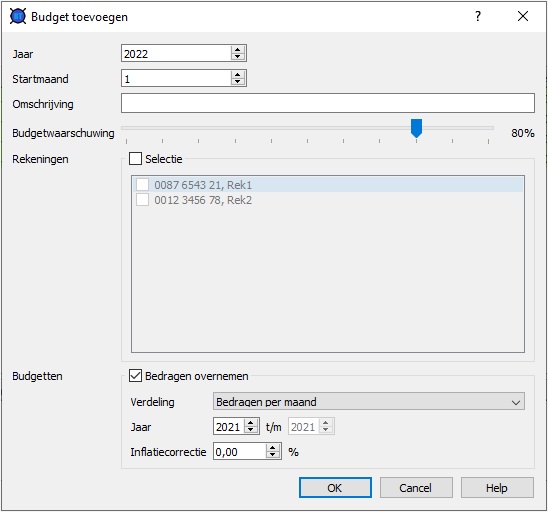Lower Inflatiecorrectie with the down arrow
This screenshot has height=512, width=548.
click(273, 455)
